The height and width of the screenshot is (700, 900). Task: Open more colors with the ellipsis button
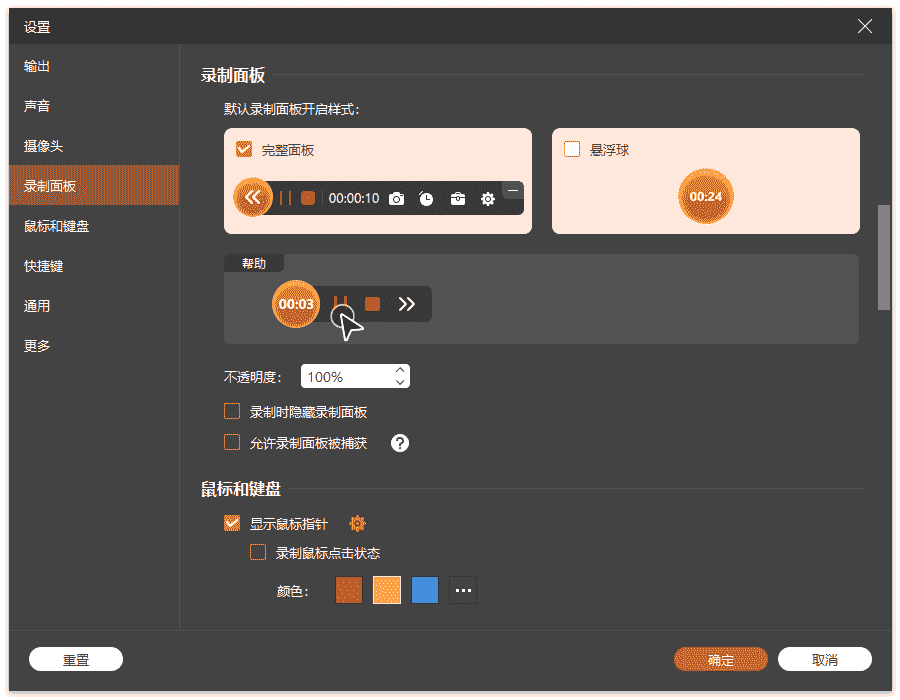(x=463, y=590)
